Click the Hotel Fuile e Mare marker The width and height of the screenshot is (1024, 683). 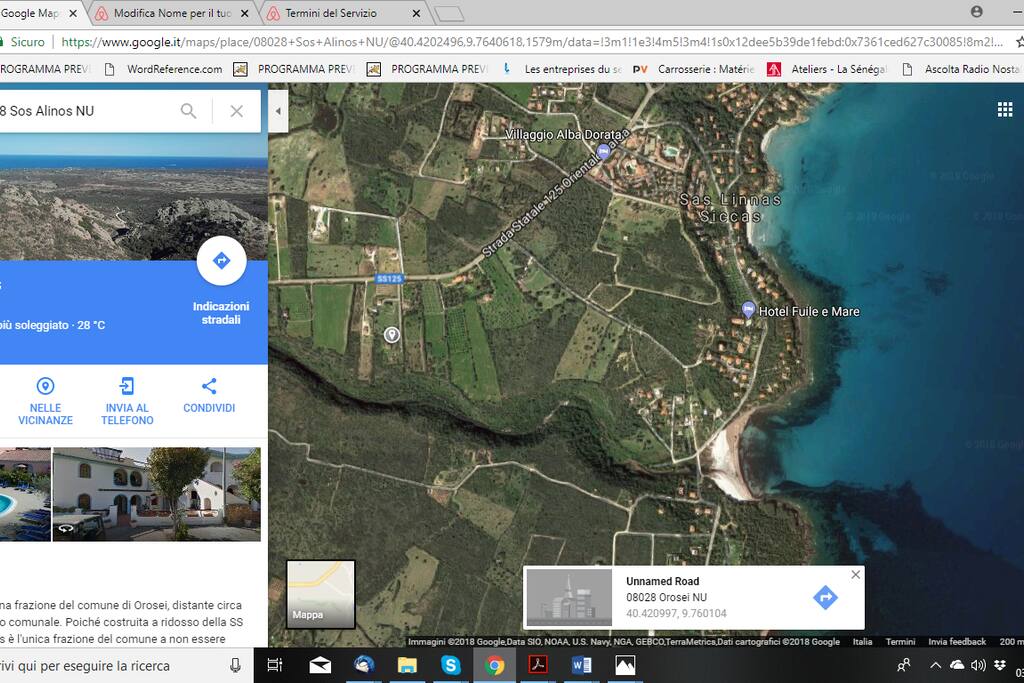(748, 310)
